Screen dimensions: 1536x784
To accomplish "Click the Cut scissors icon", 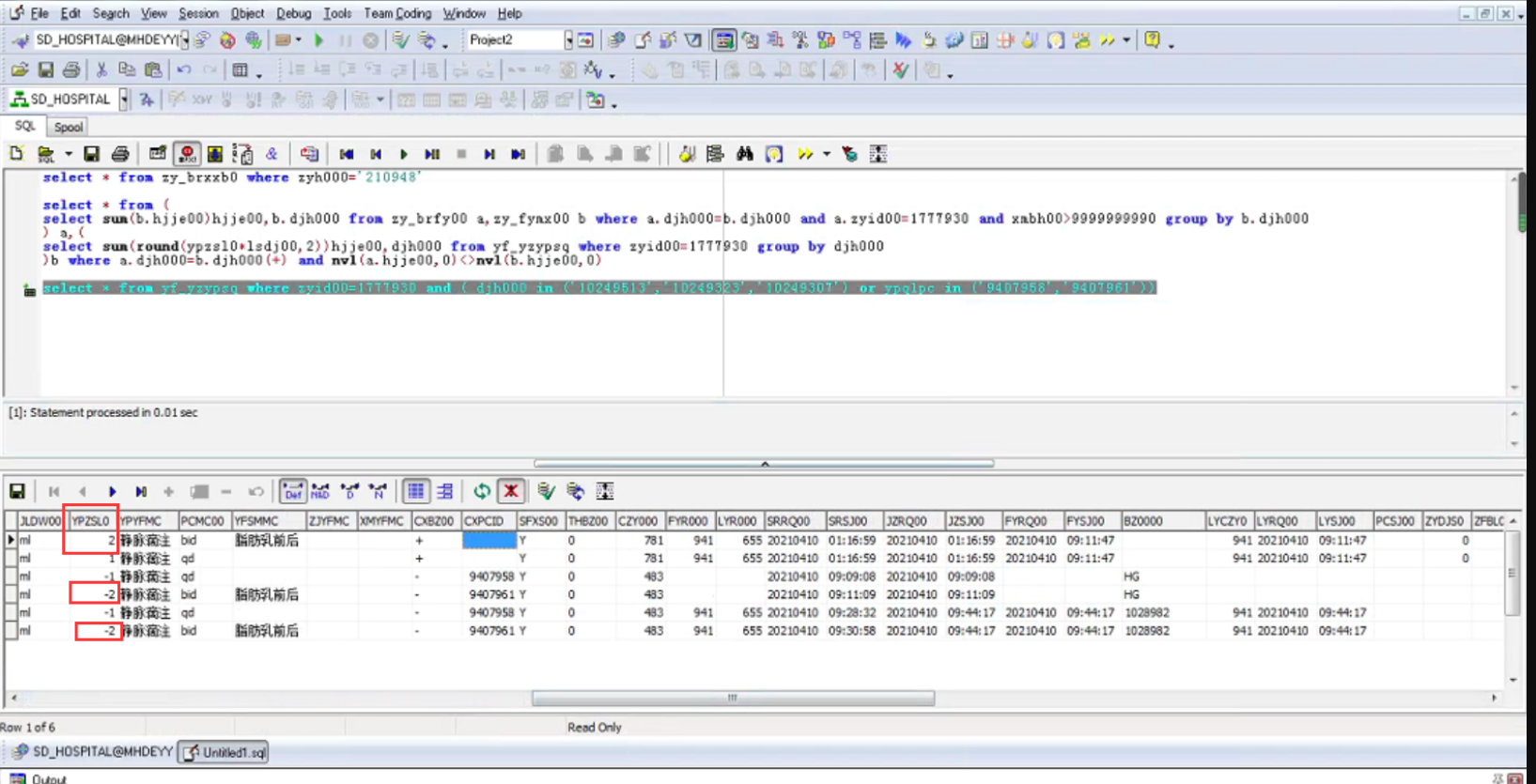I will (101, 70).
